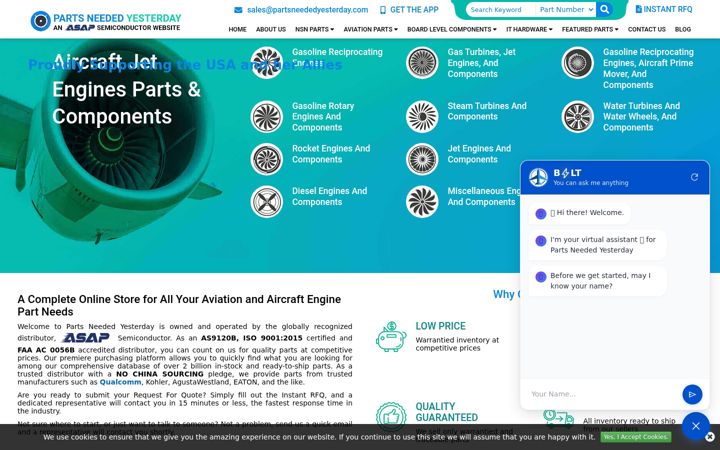The height and width of the screenshot is (450, 720).
Task: Open the Qualcomm manufacturer link
Action: click(120, 382)
